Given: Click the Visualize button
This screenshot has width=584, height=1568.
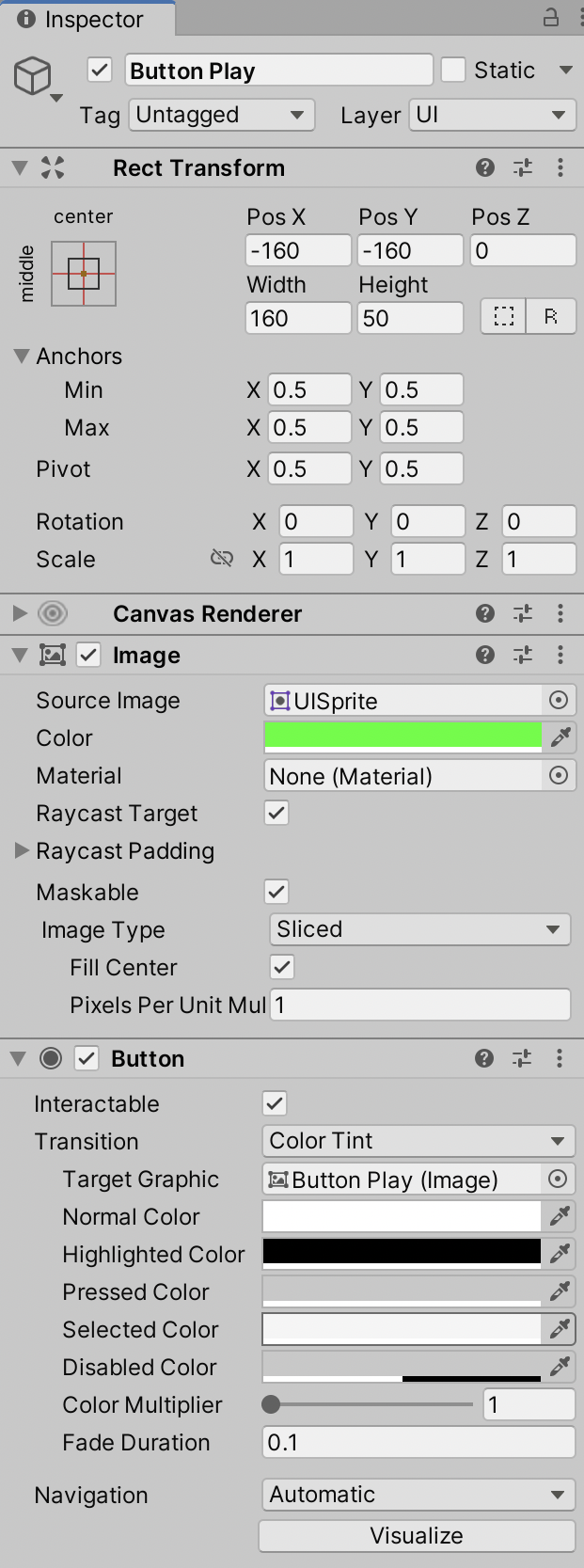Looking at the screenshot, I should (417, 1536).
